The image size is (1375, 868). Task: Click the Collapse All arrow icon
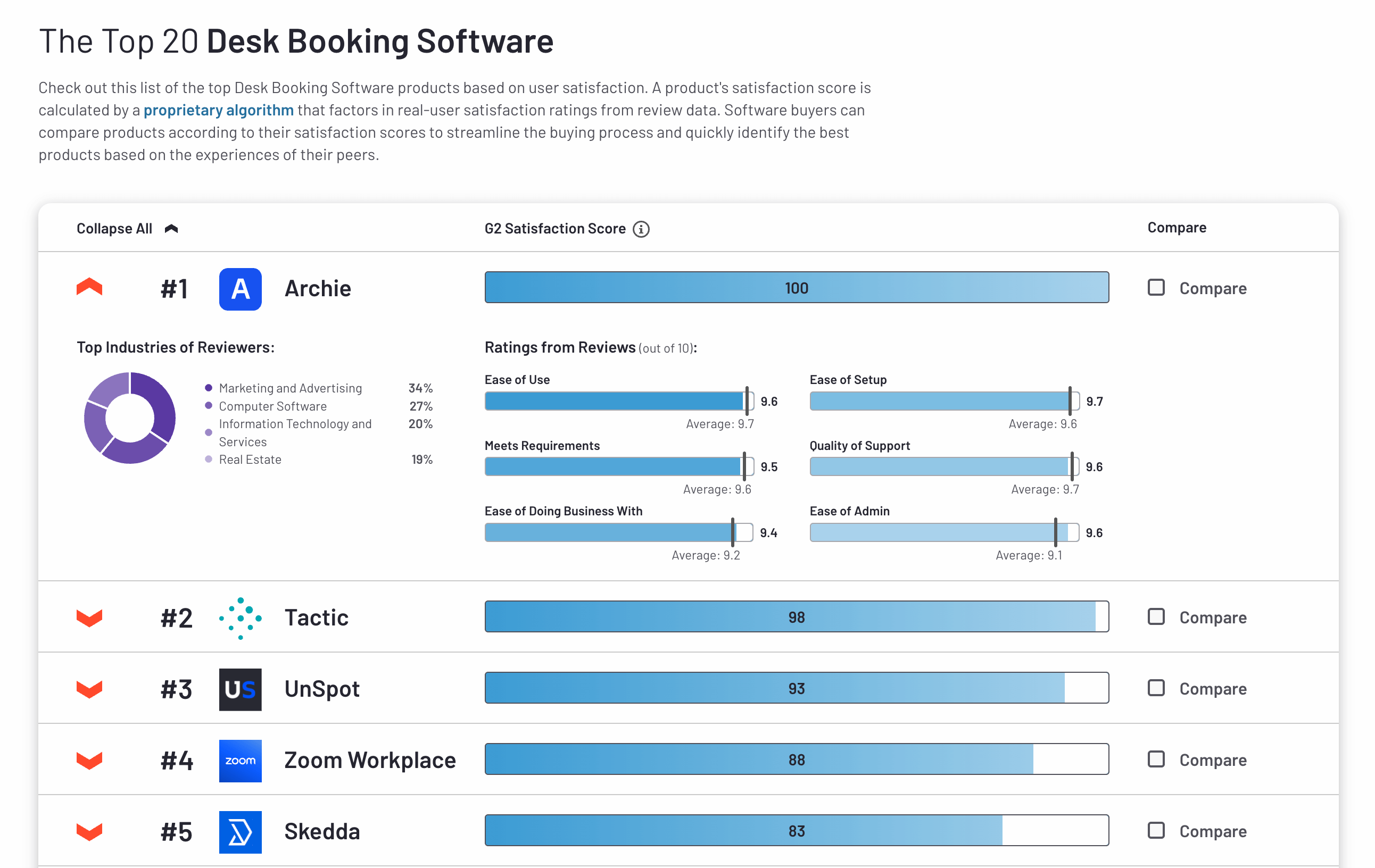pyautogui.click(x=171, y=229)
